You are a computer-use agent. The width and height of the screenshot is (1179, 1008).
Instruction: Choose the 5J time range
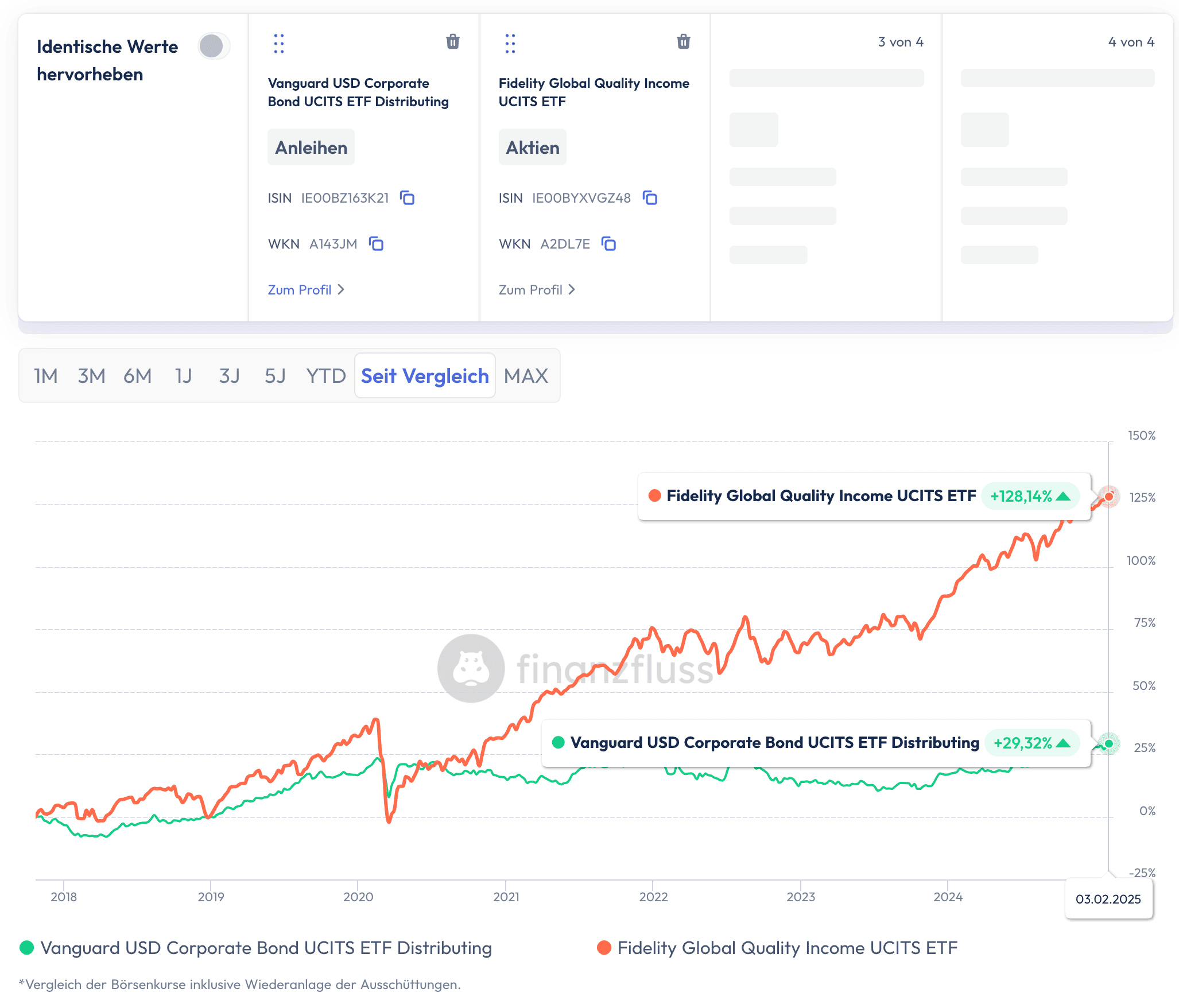[275, 376]
